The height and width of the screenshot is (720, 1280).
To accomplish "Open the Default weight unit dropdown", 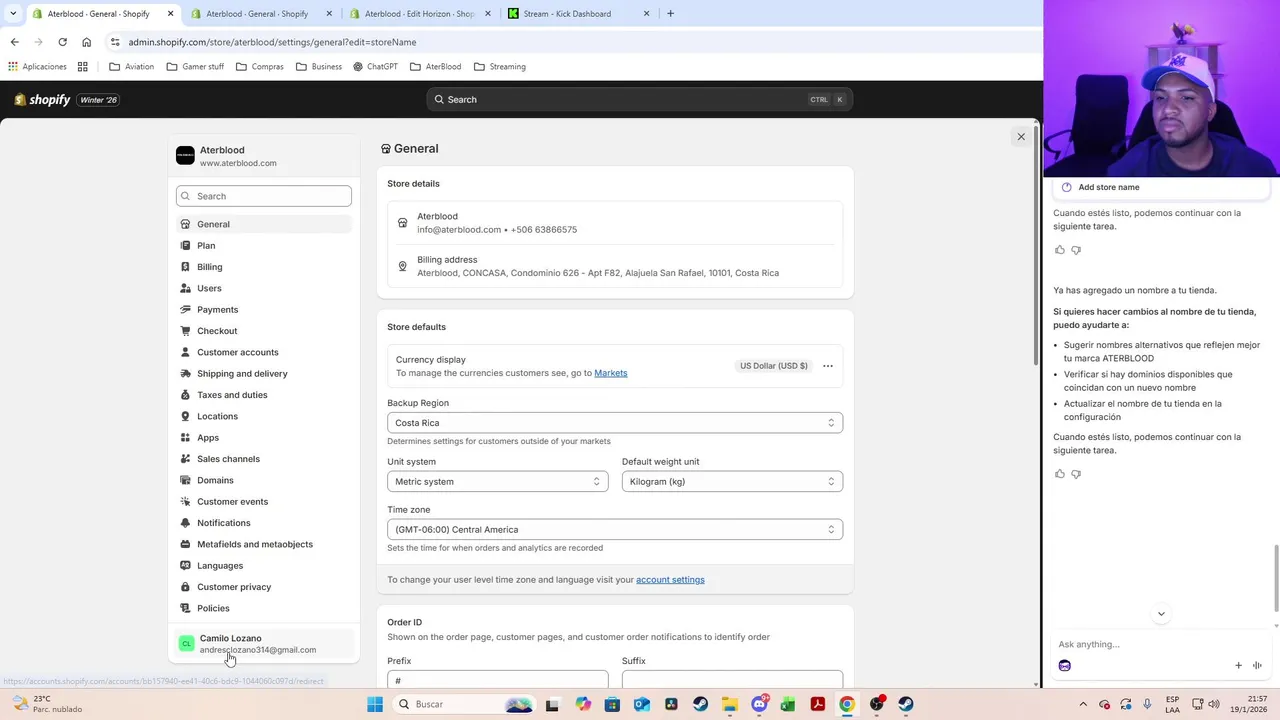I will tap(732, 481).
